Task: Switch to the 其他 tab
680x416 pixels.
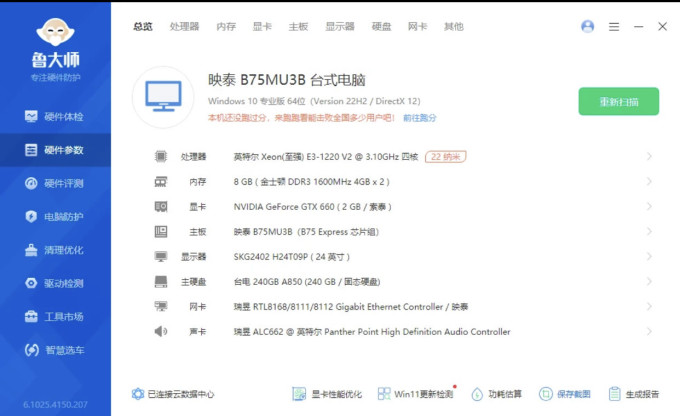Action: [x=454, y=27]
